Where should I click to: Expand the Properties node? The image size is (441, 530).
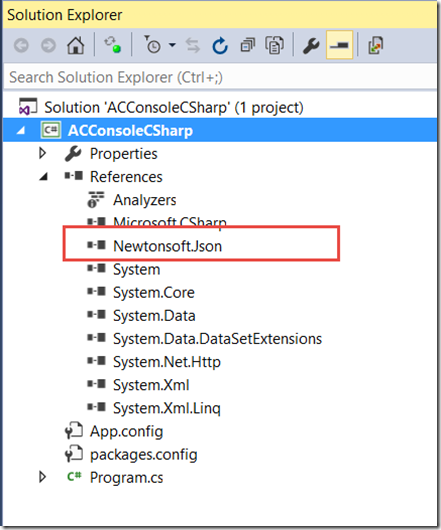43,153
